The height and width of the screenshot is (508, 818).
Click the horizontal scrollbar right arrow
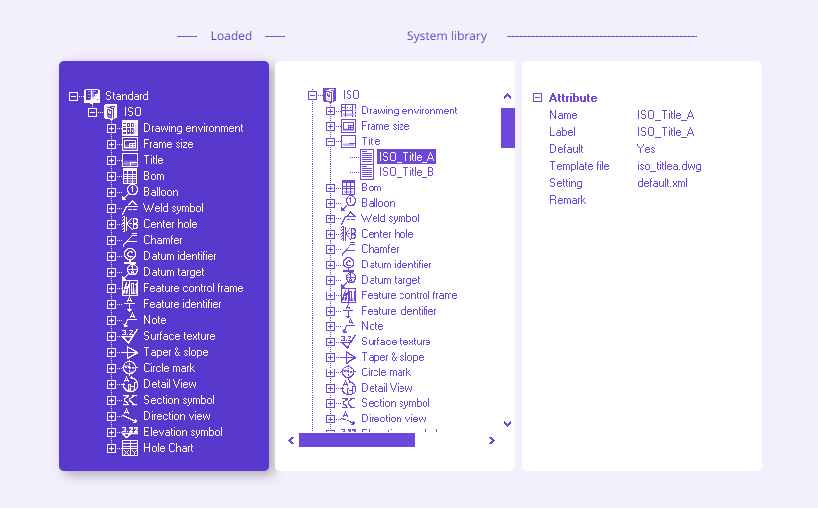[x=492, y=440]
